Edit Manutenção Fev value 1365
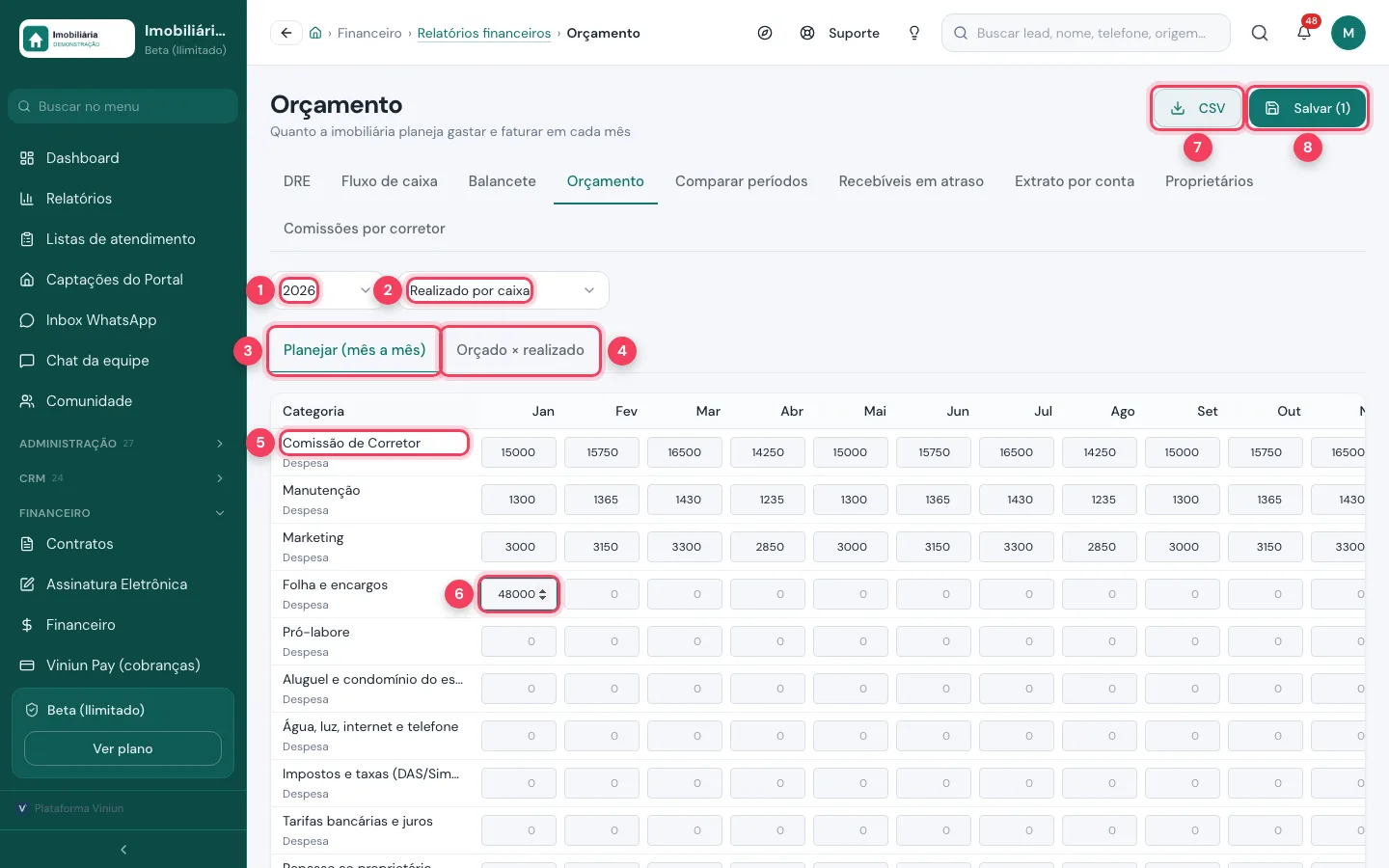The height and width of the screenshot is (868, 1389). (602, 500)
